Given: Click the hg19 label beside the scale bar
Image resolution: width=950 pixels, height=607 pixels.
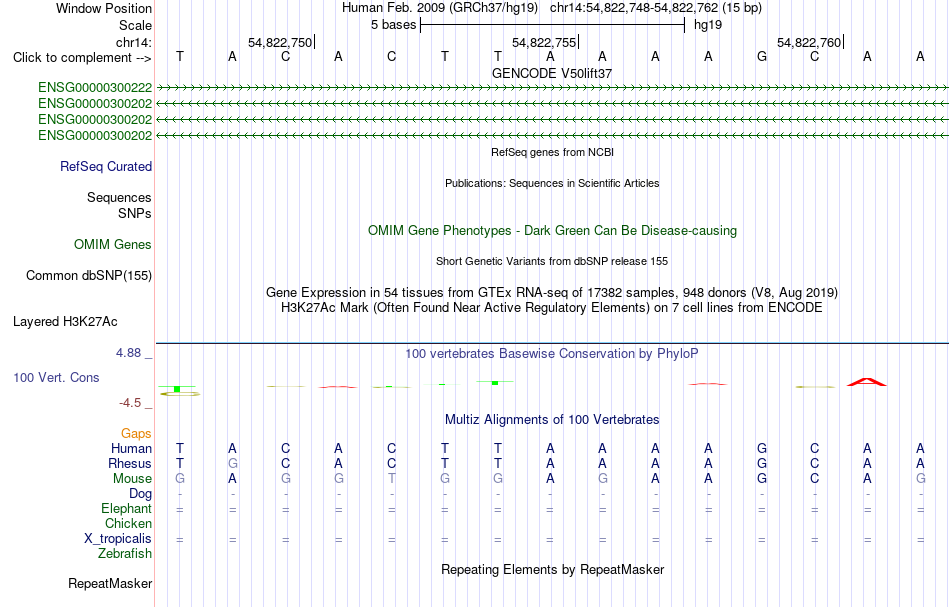Looking at the screenshot, I should coord(708,25).
